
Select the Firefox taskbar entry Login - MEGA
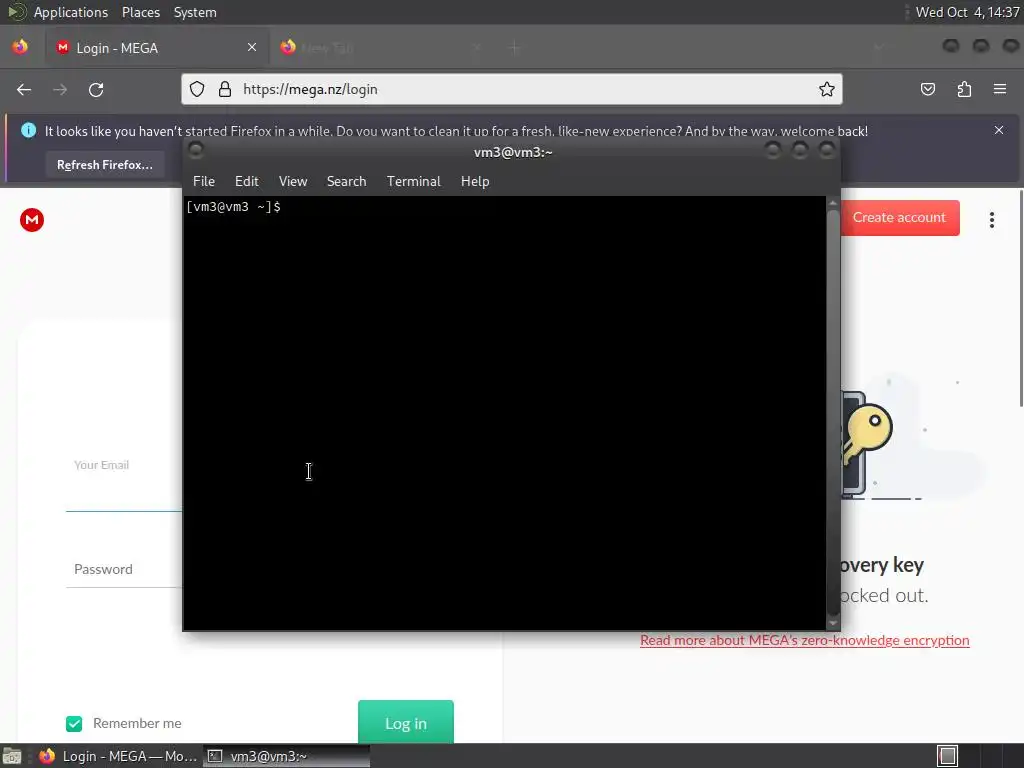click(x=118, y=756)
